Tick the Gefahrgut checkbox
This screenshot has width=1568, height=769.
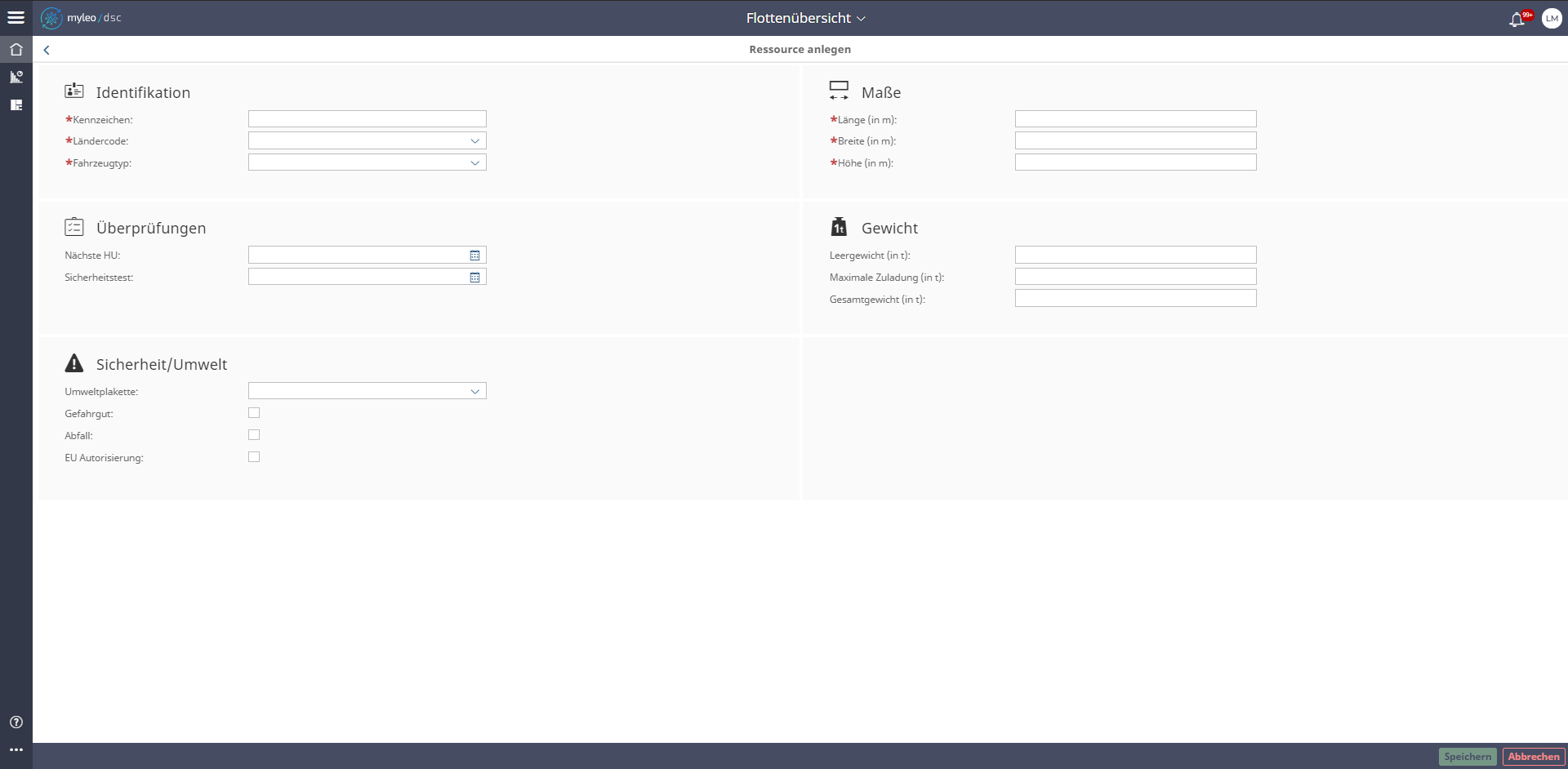pos(254,413)
